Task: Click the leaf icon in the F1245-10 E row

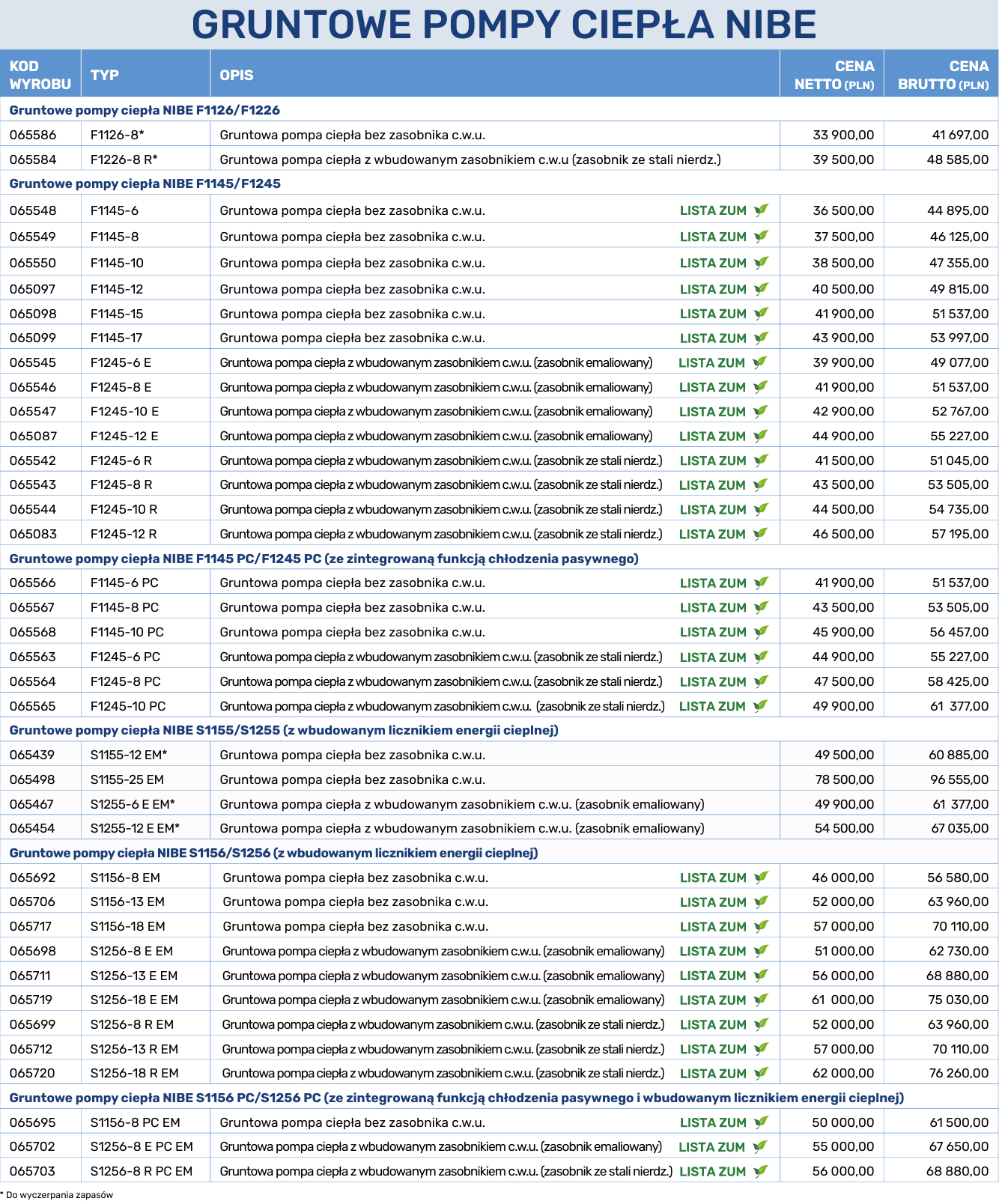Action: 761,411
